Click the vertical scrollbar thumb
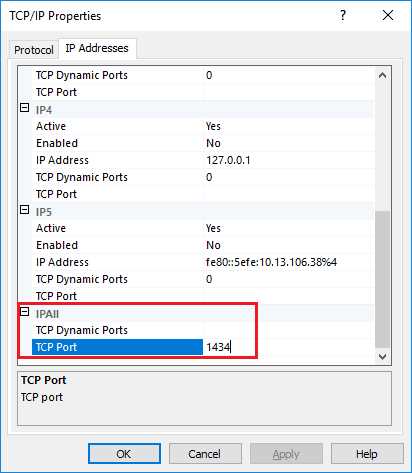 (x=382, y=279)
